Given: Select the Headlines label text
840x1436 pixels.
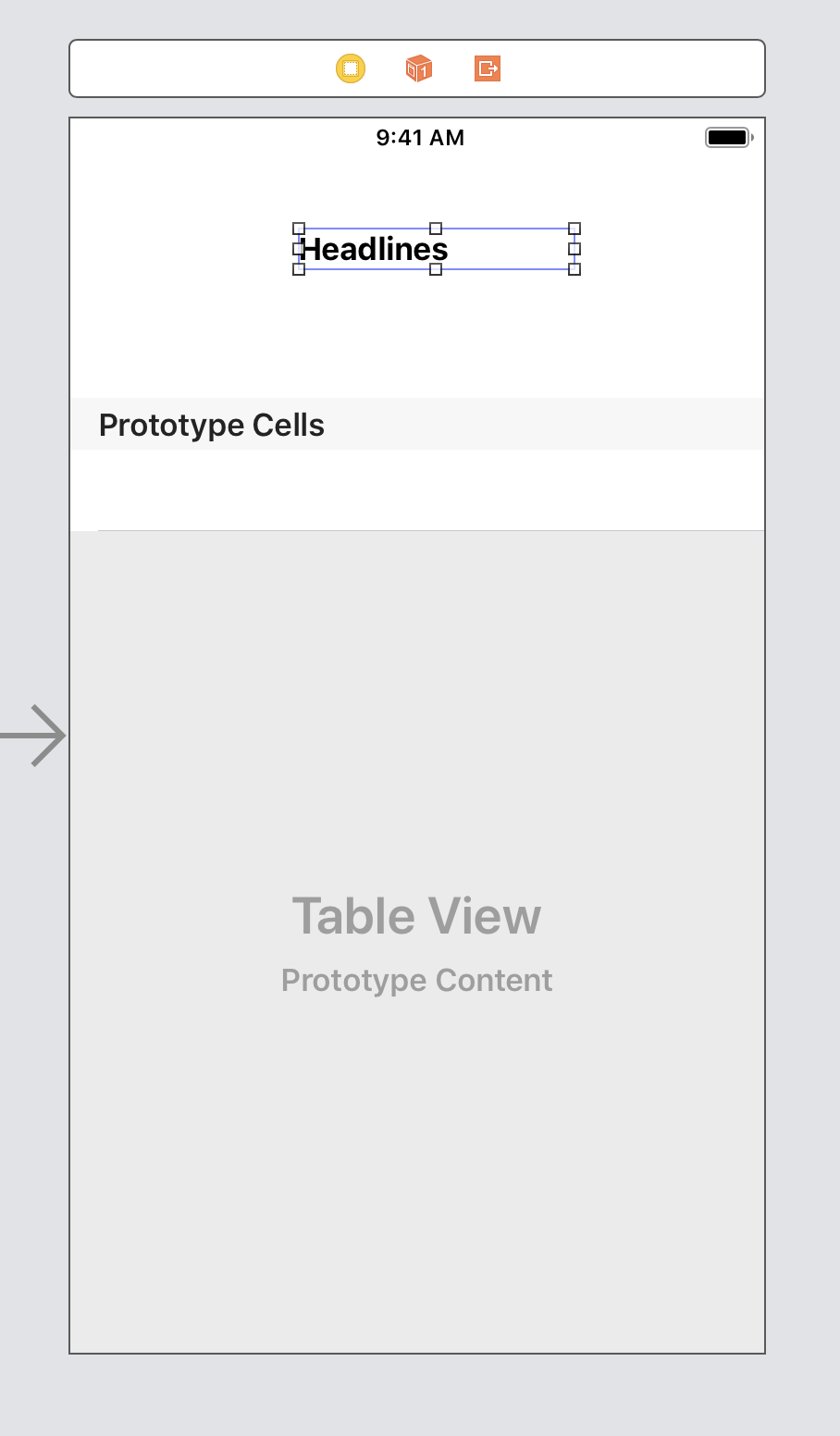Looking at the screenshot, I should pos(375,249).
